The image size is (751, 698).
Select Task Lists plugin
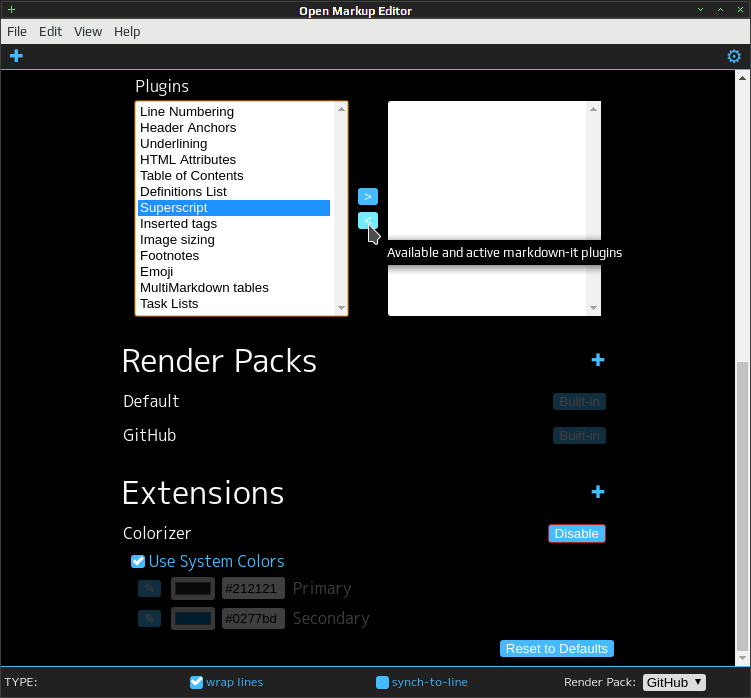tap(234, 304)
